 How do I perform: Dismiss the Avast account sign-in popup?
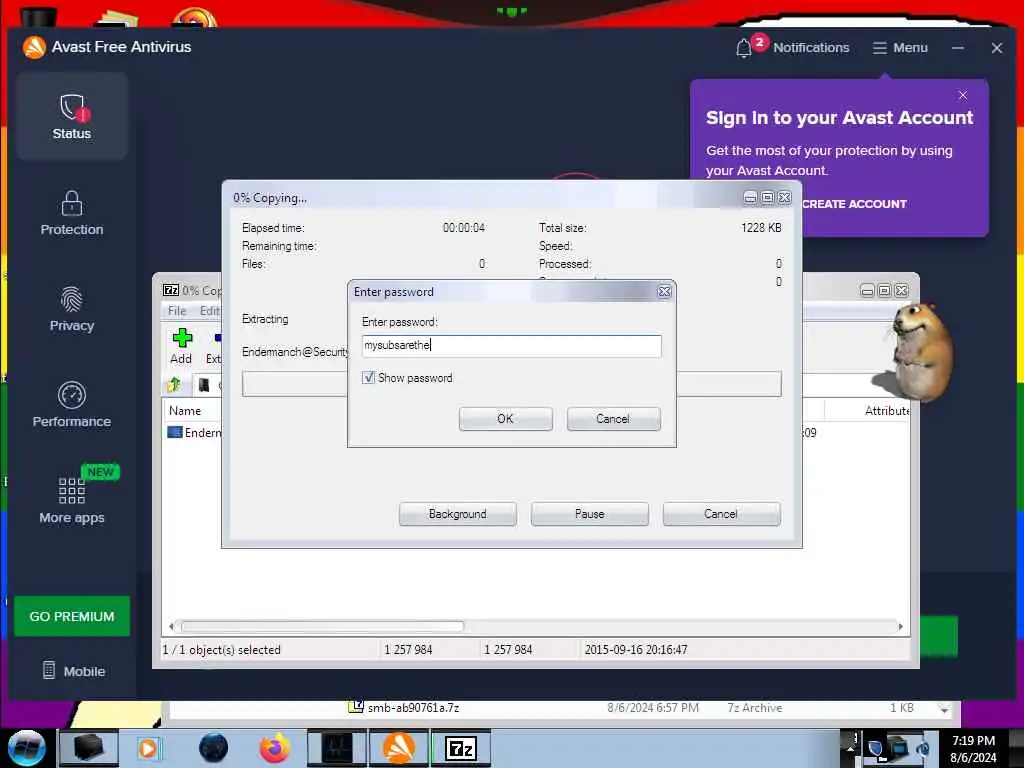click(x=963, y=95)
